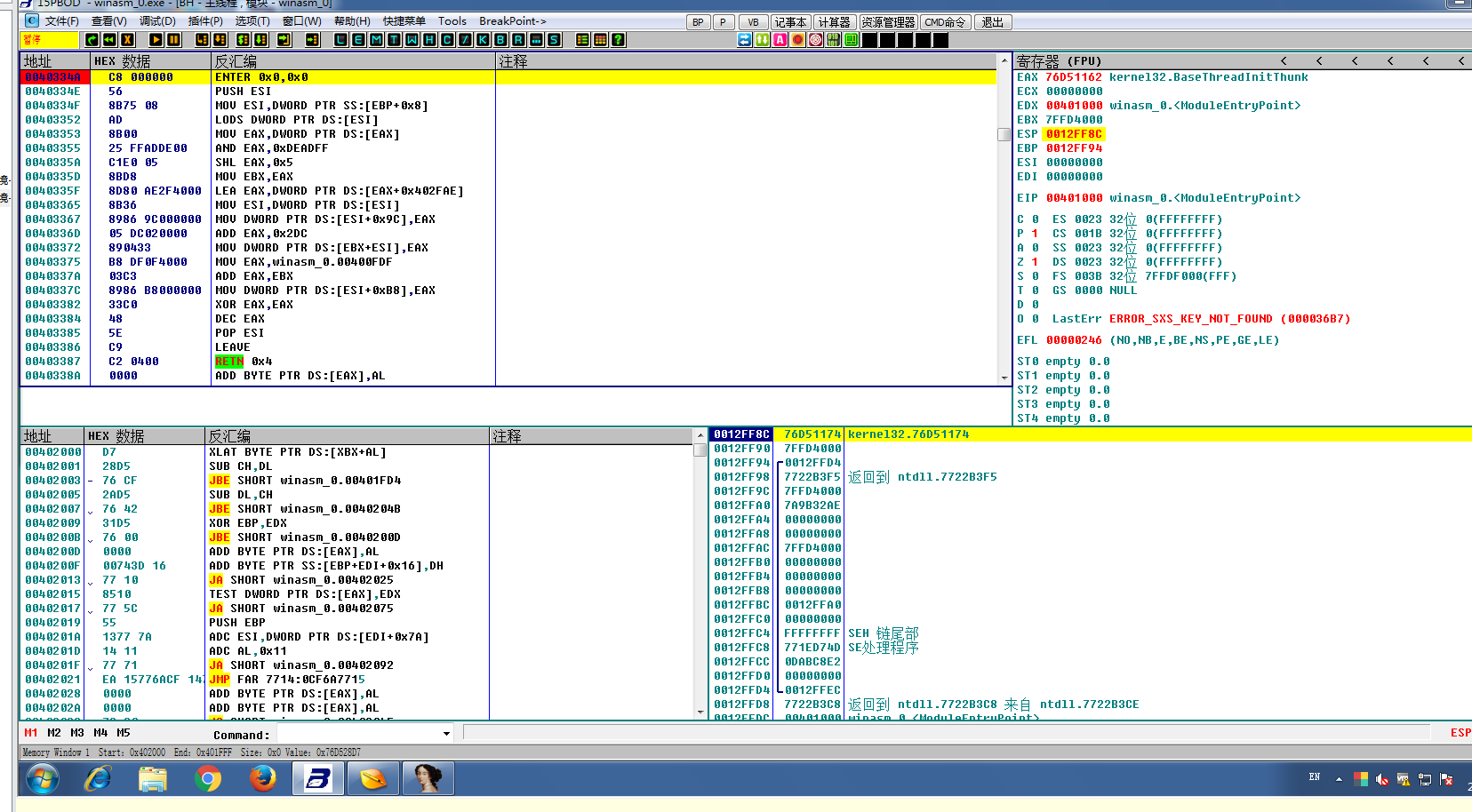
Task: Click the red record circle icon
Action: tap(798, 40)
